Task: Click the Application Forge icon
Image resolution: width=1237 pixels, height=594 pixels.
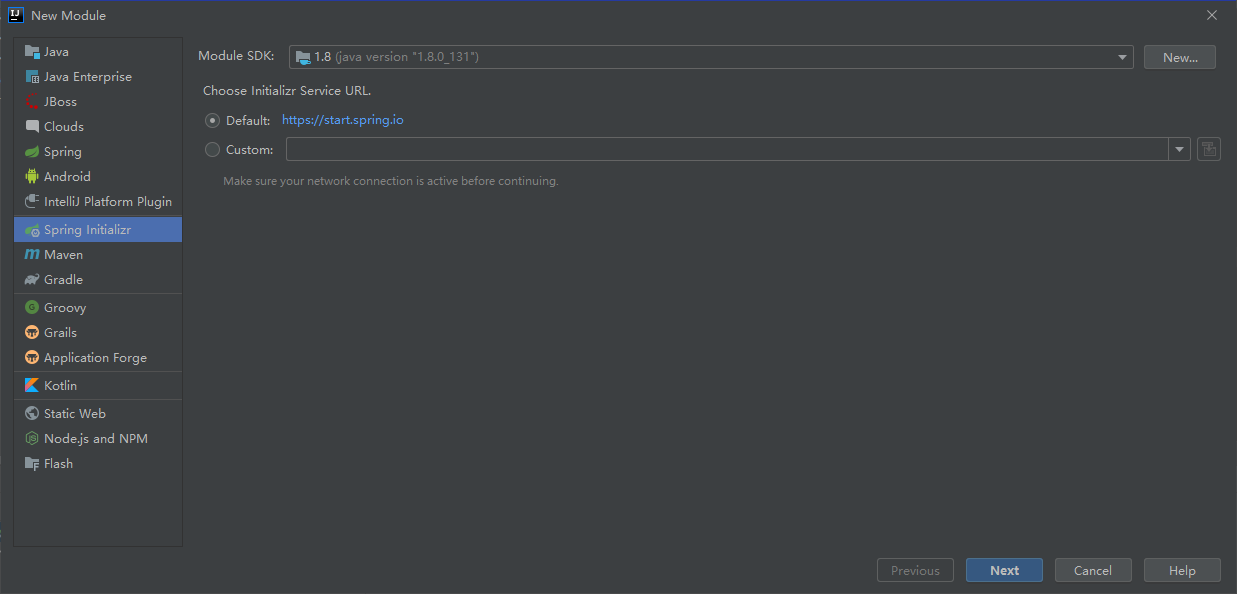Action: tap(32, 358)
